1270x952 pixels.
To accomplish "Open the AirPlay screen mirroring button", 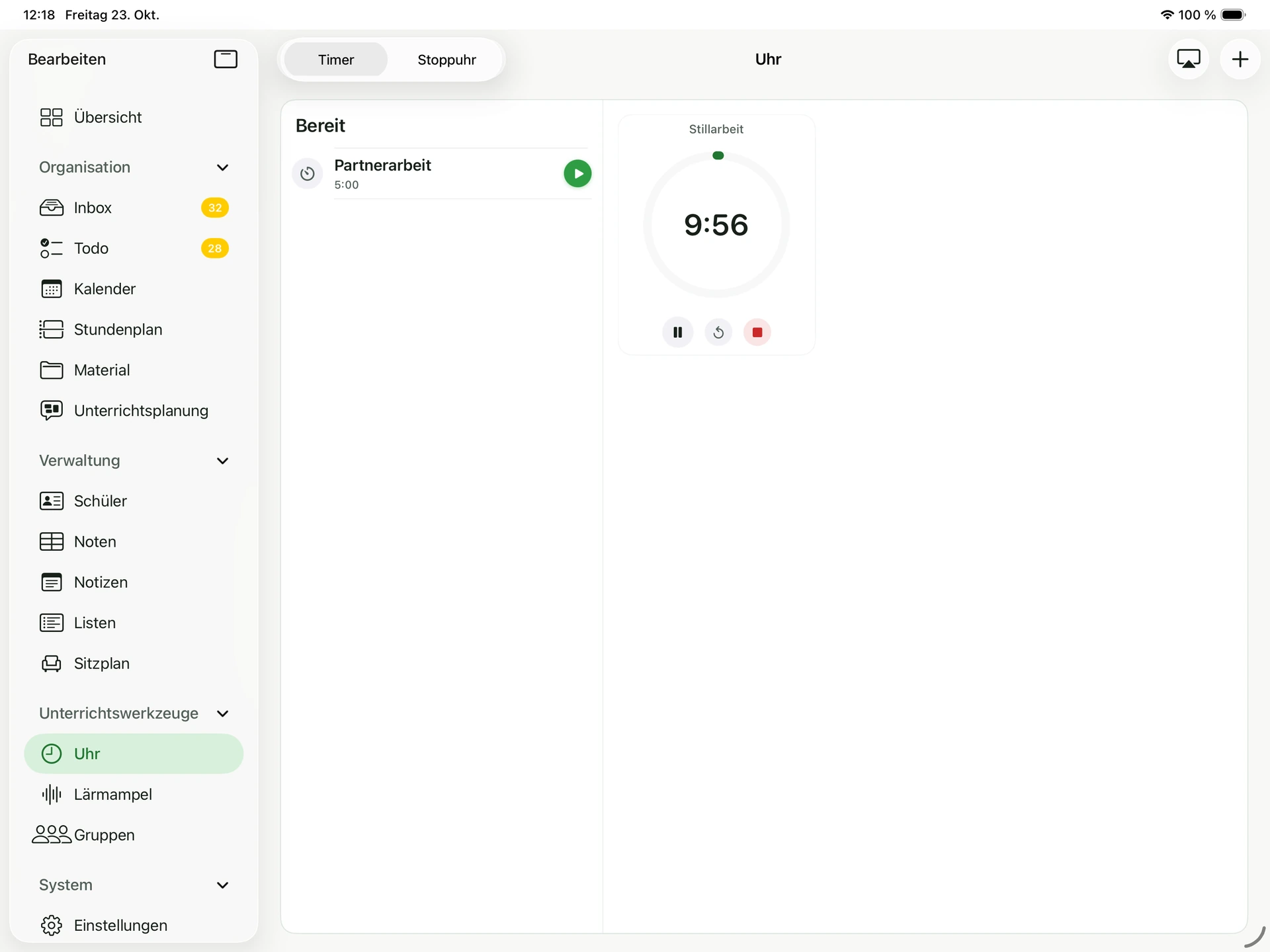I will click(1189, 59).
